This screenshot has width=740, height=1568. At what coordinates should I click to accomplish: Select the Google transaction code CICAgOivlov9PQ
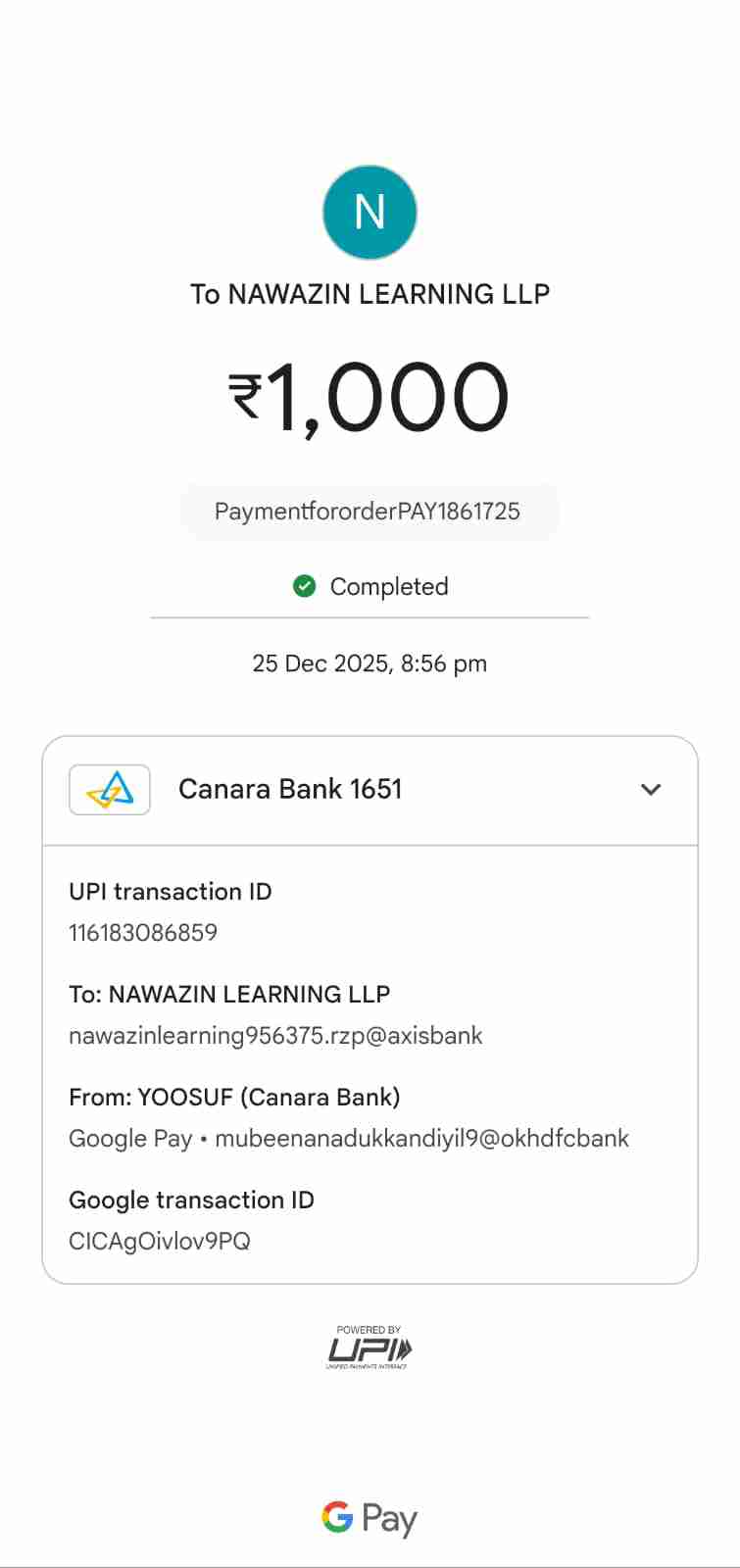click(x=160, y=1242)
